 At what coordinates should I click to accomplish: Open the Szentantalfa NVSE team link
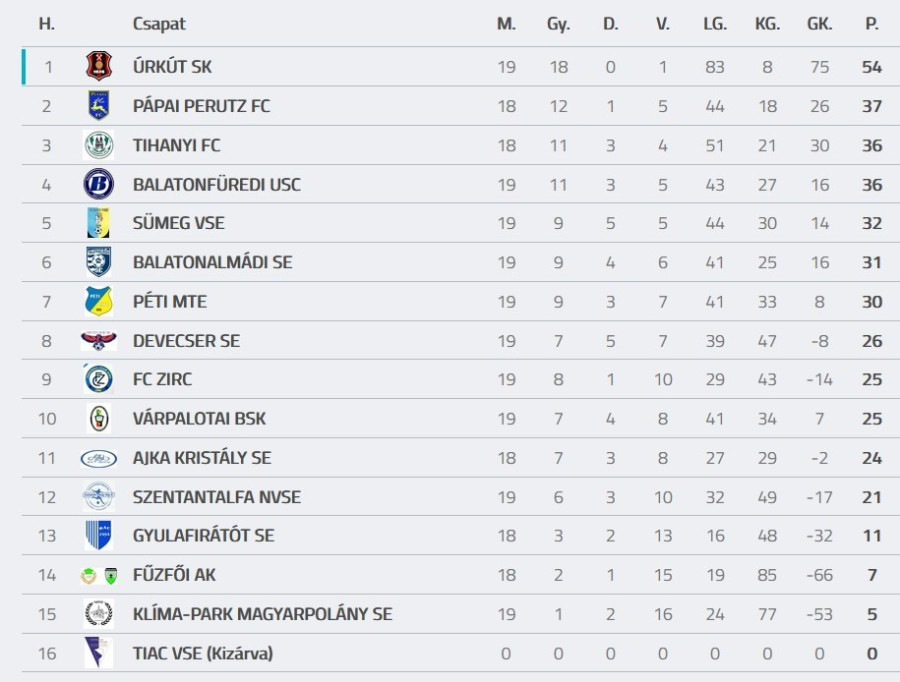tap(216, 497)
